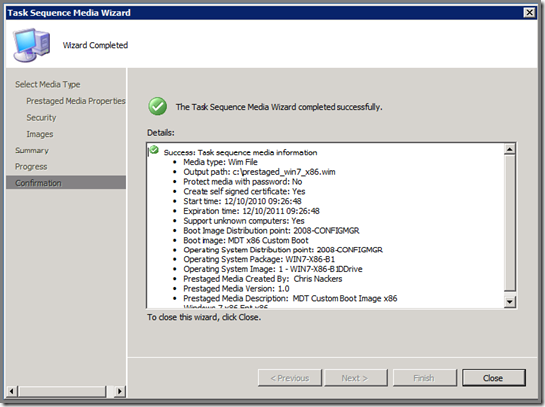Screen dimensions: 545x407
Task: Click the 'Output path: c:\prestaged_win7_x86.wim' line
Action: (x=259, y=172)
